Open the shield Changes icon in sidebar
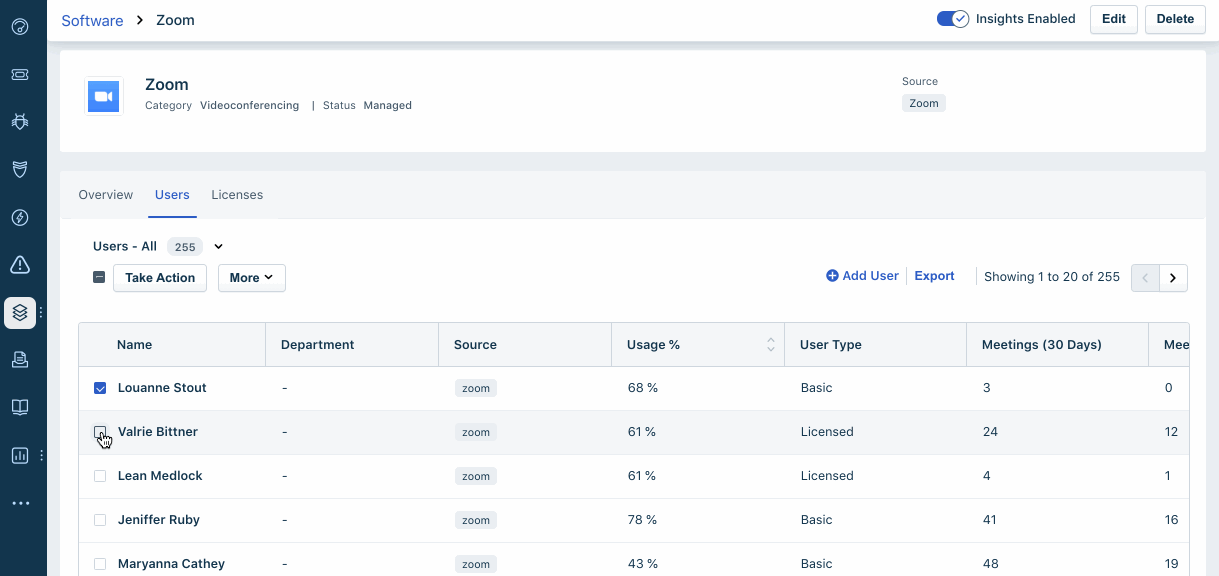 point(20,169)
